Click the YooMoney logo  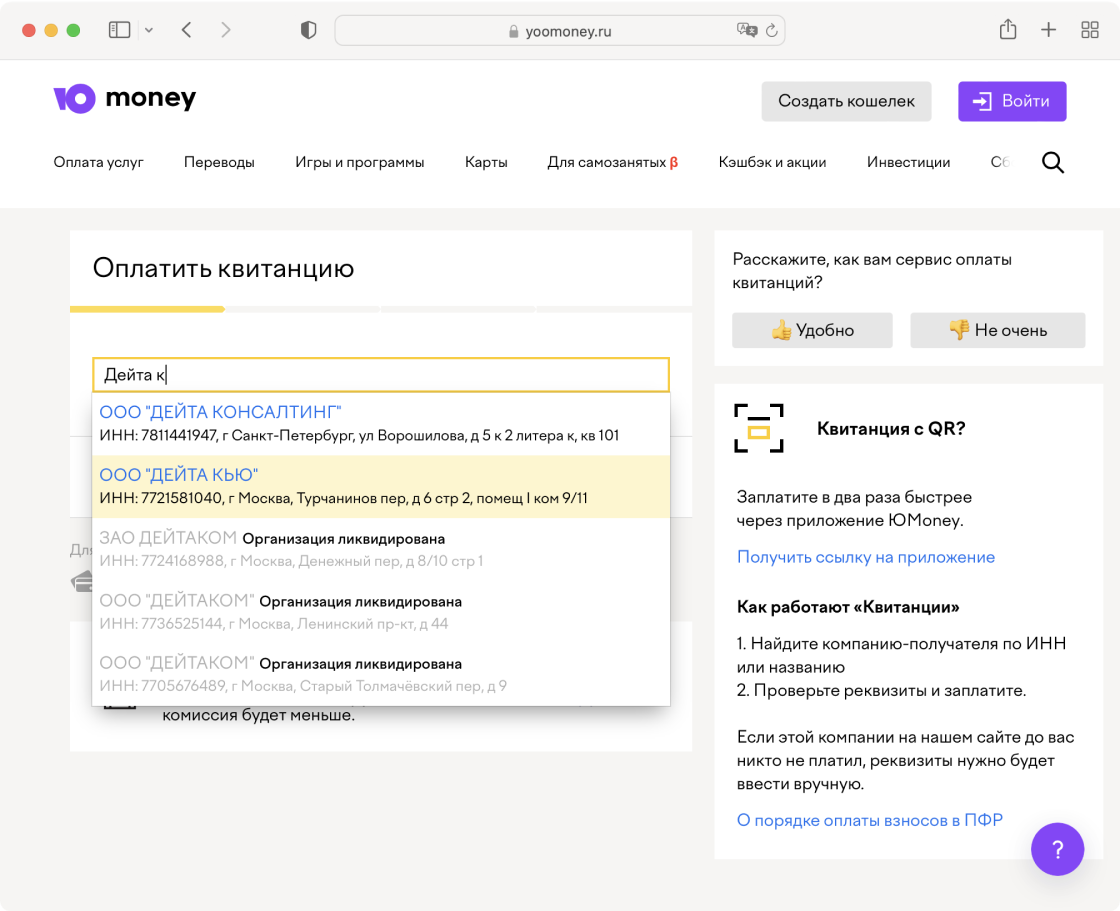[x=124, y=99]
